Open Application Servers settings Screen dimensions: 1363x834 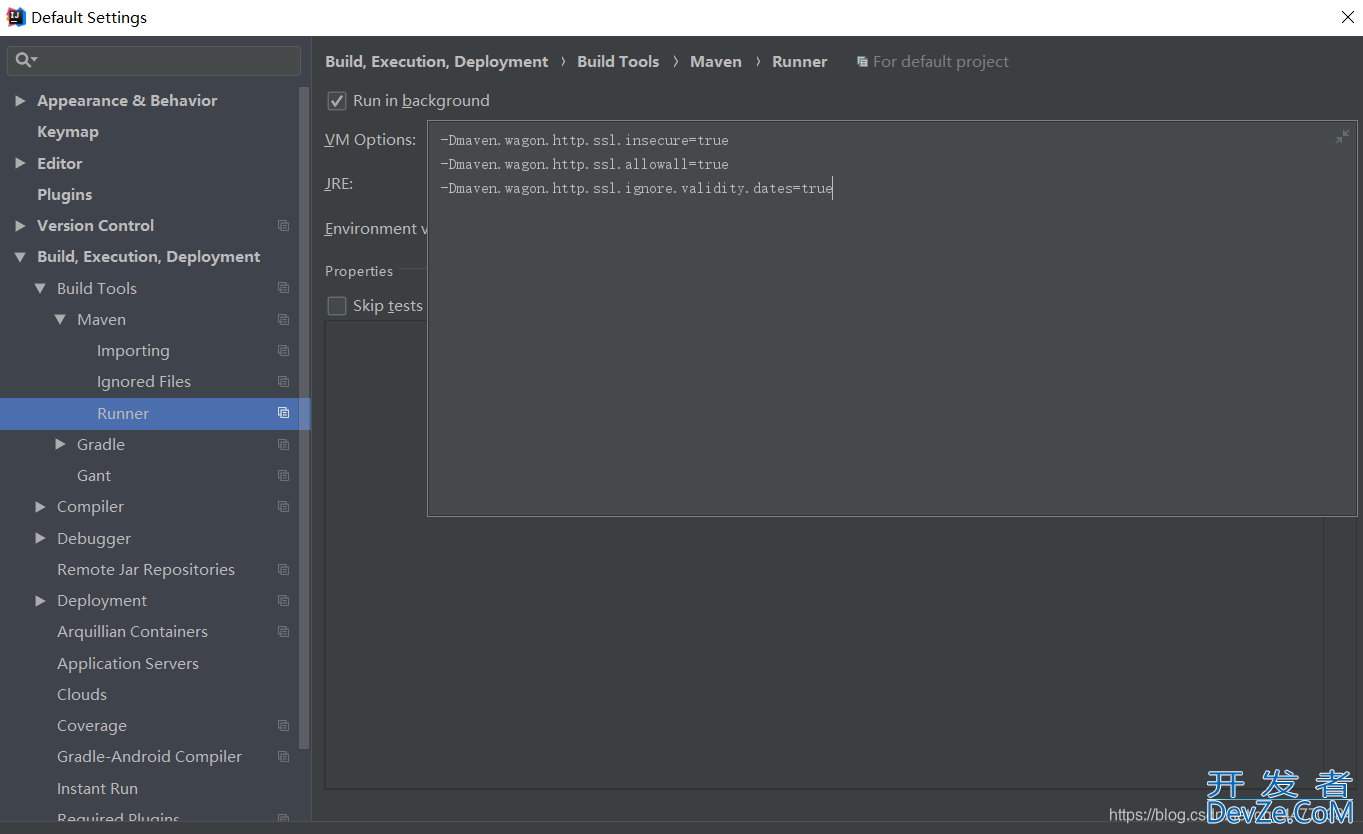128,663
